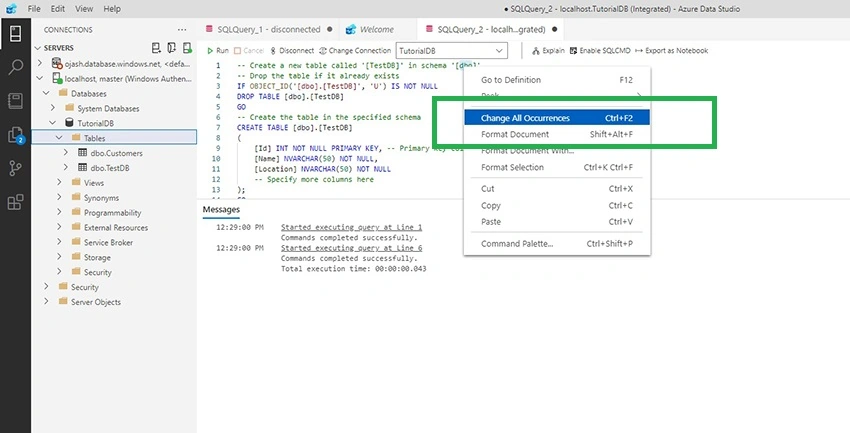
Task: Open the View menu
Action: pyautogui.click(x=84, y=9)
